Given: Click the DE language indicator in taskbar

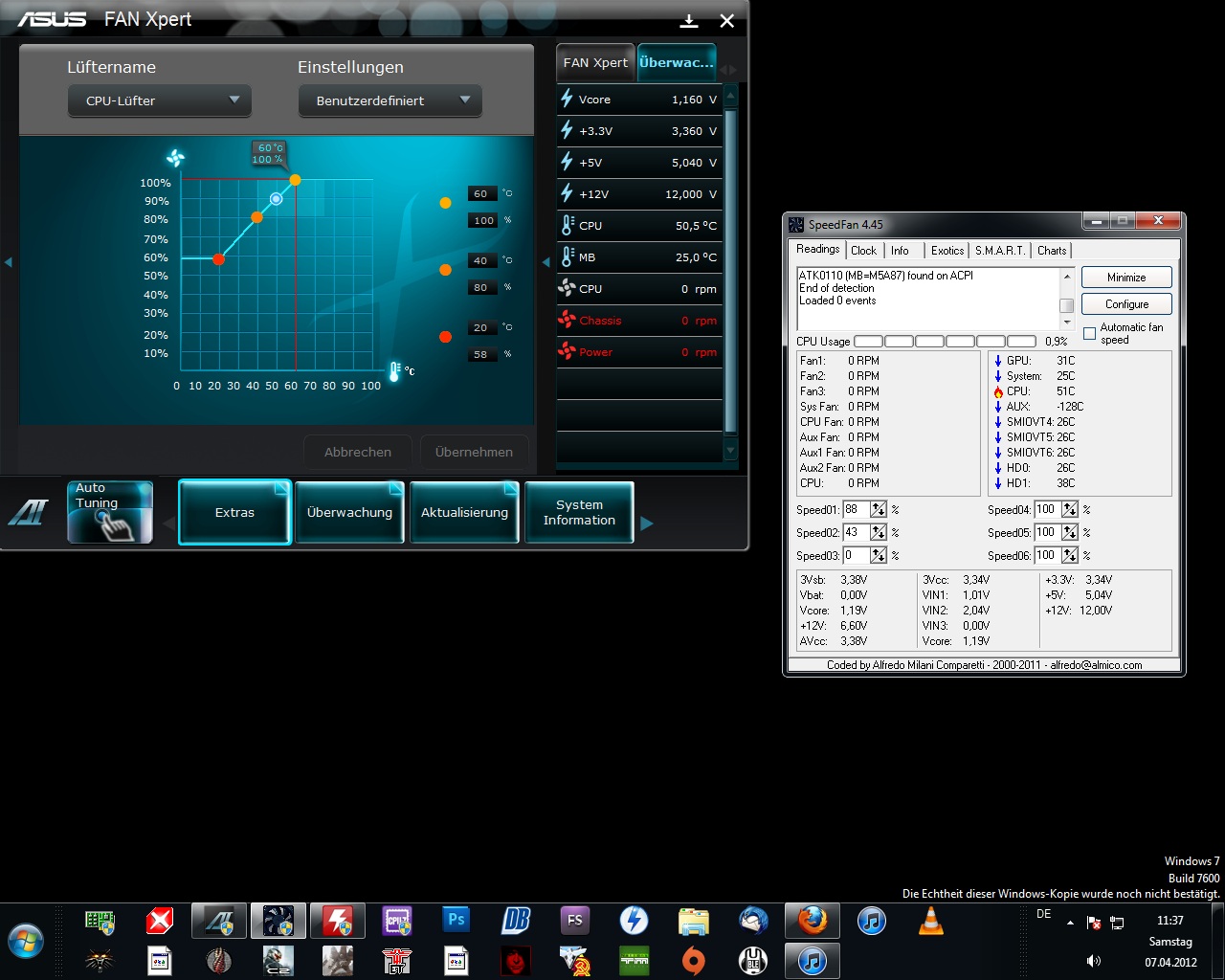Looking at the screenshot, I should coord(1043,914).
